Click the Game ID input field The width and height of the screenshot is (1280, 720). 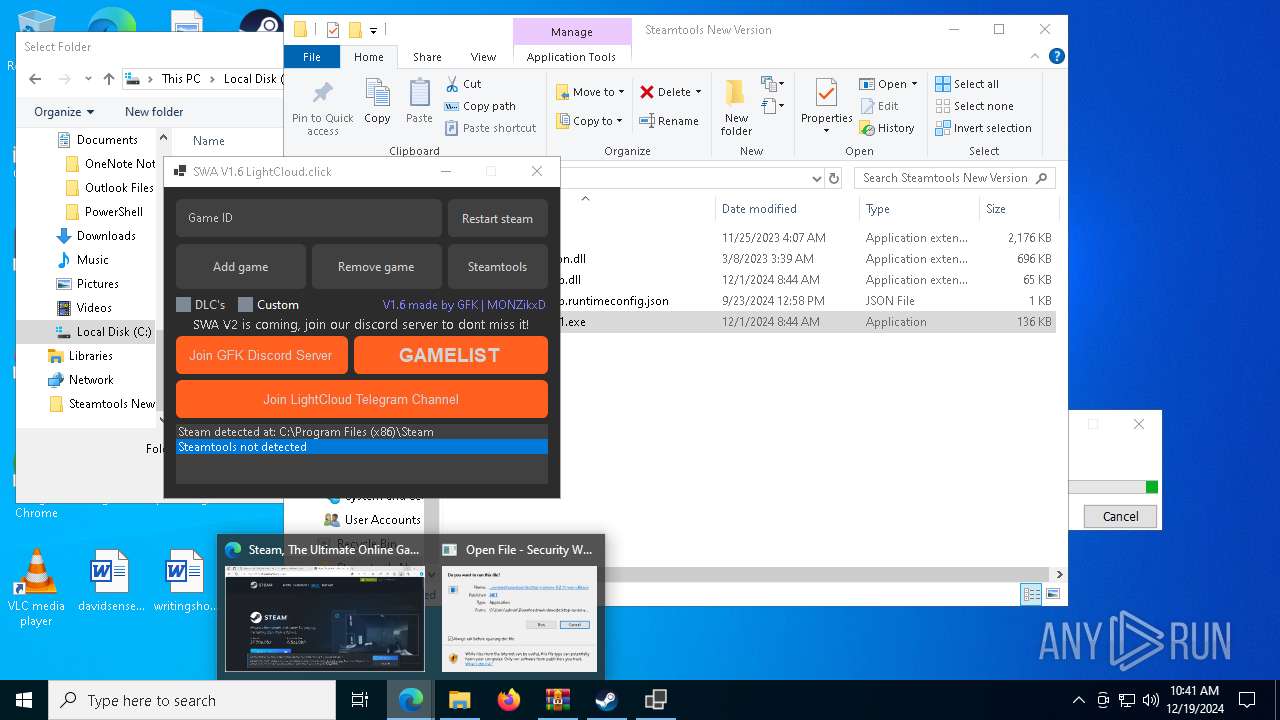tap(308, 218)
